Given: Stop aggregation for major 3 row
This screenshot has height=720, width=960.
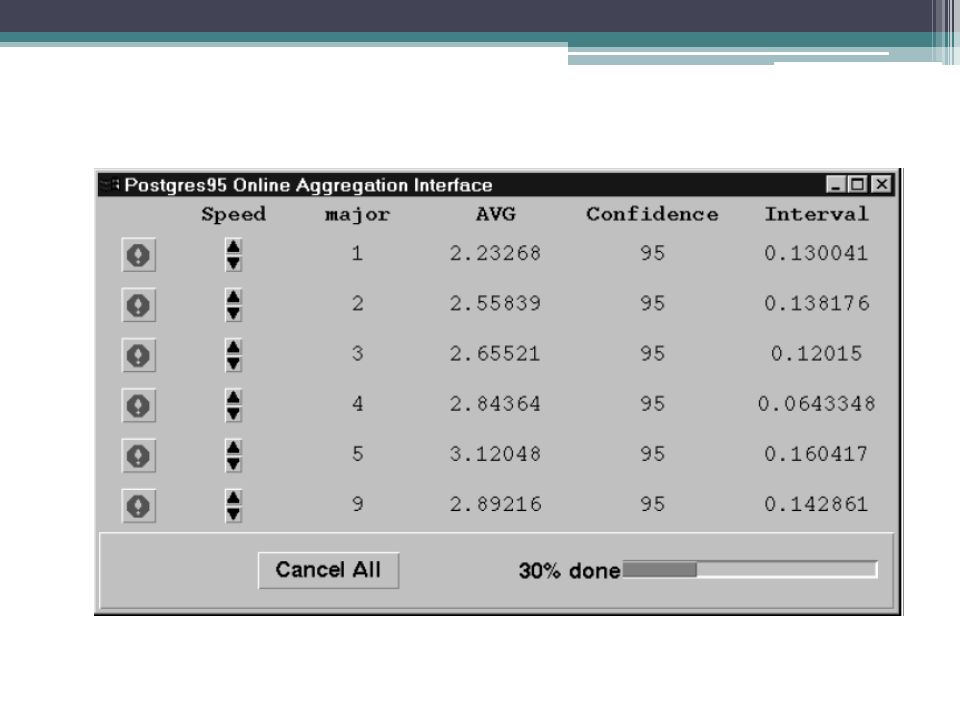Looking at the screenshot, I should click(139, 355).
